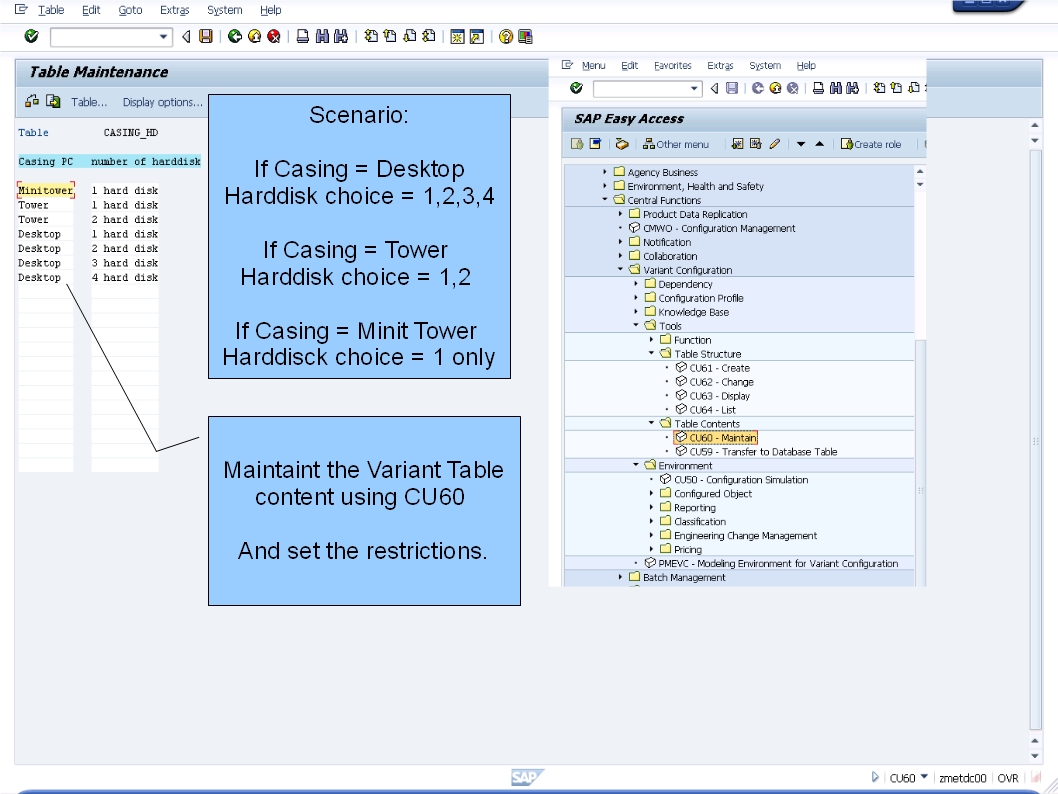Expand the Agency Business folder
Viewport: 1058px width, 794px height.
(x=605, y=171)
